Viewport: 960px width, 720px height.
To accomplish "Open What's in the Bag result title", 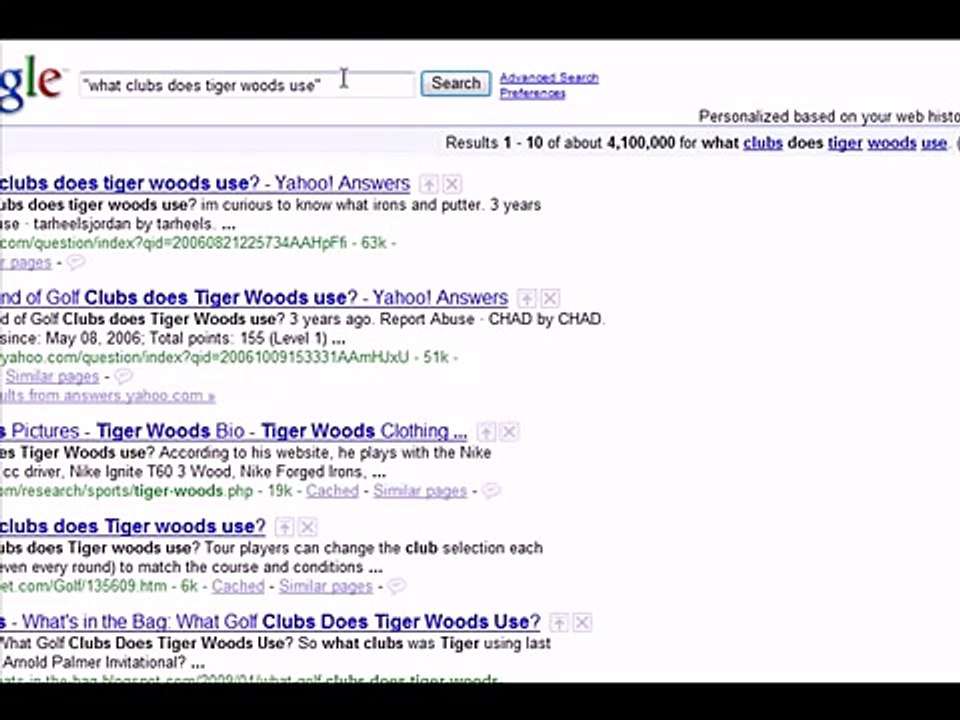I will (270, 622).
